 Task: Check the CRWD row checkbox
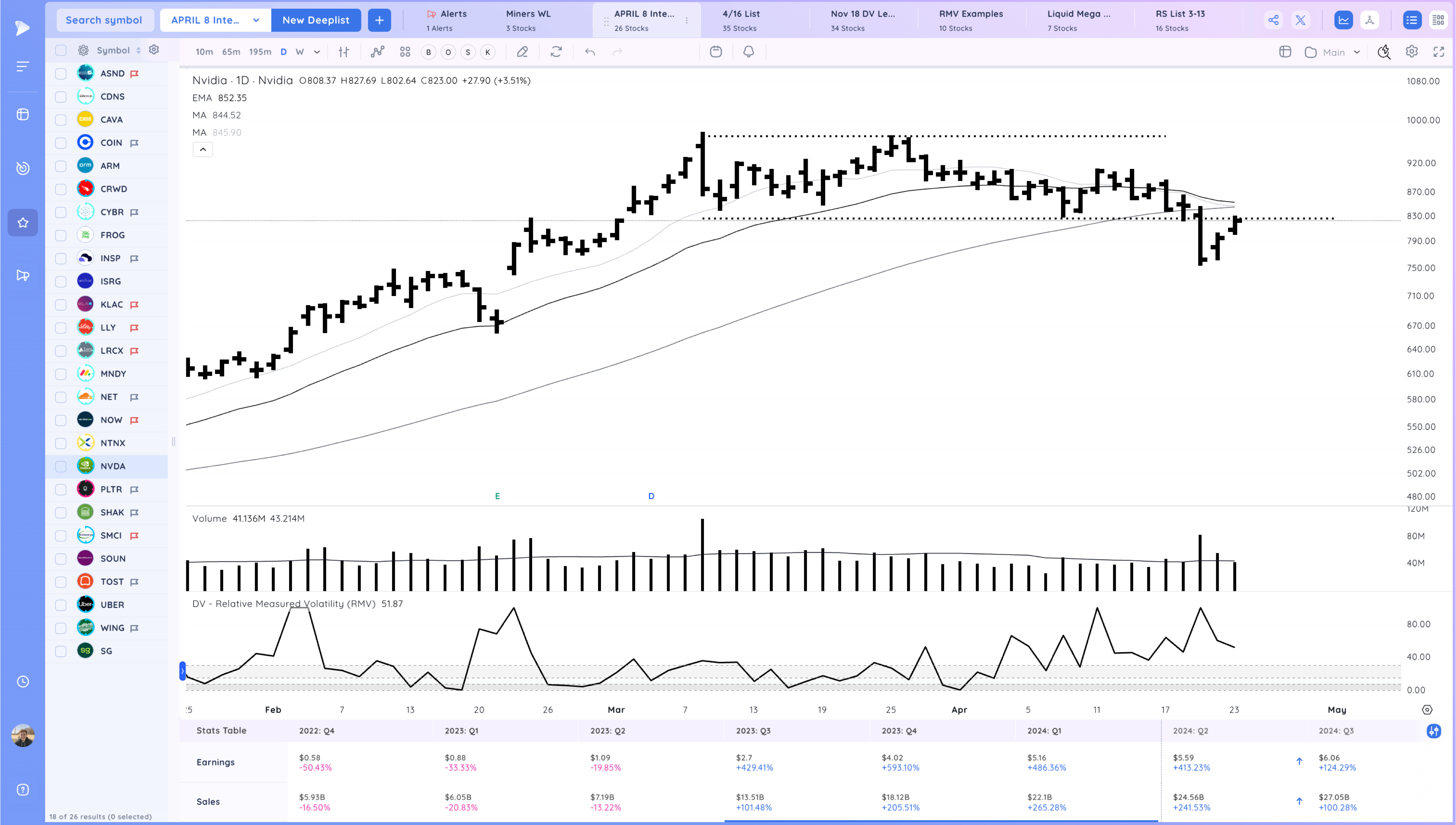[60, 189]
